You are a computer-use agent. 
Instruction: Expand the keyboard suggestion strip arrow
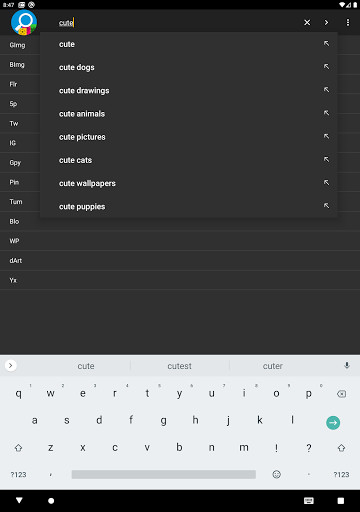11,365
